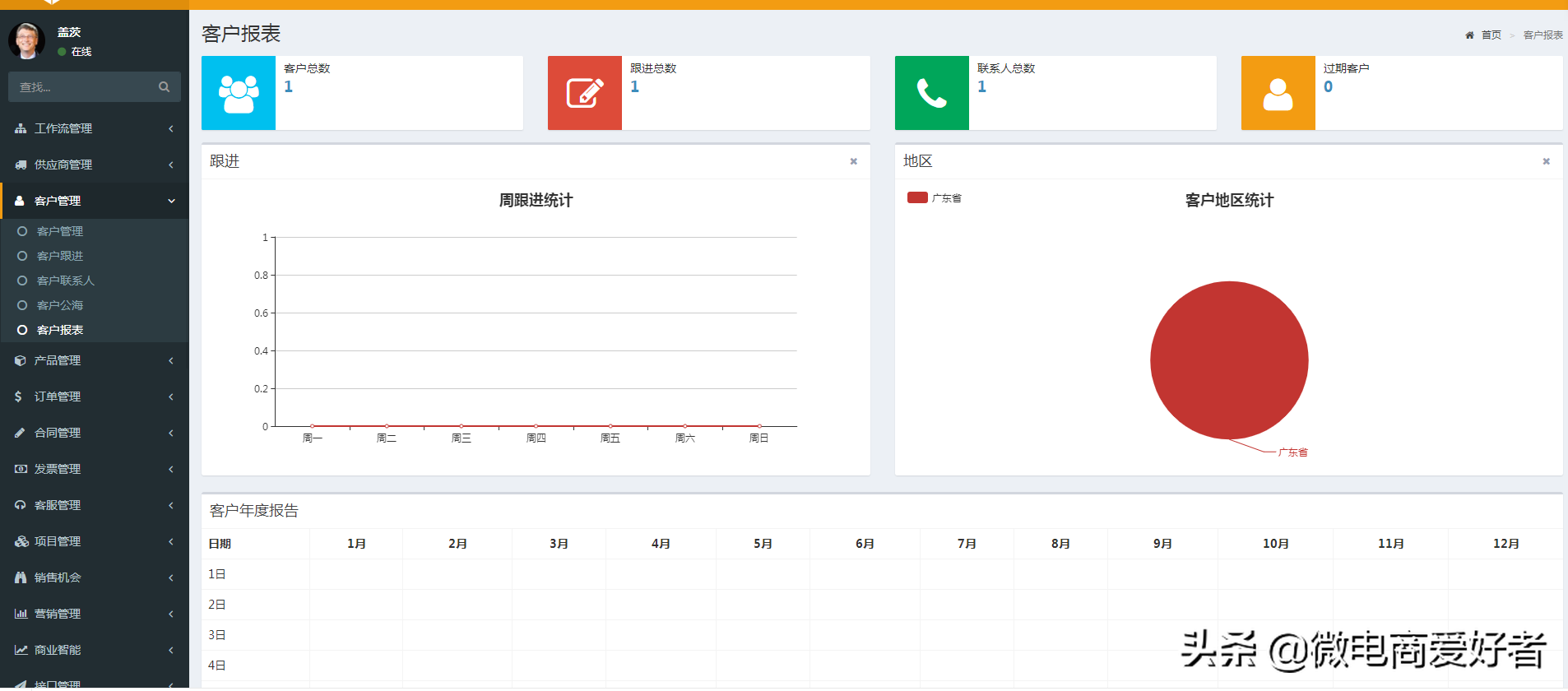Click the 跟进总数 value 1

(635, 86)
